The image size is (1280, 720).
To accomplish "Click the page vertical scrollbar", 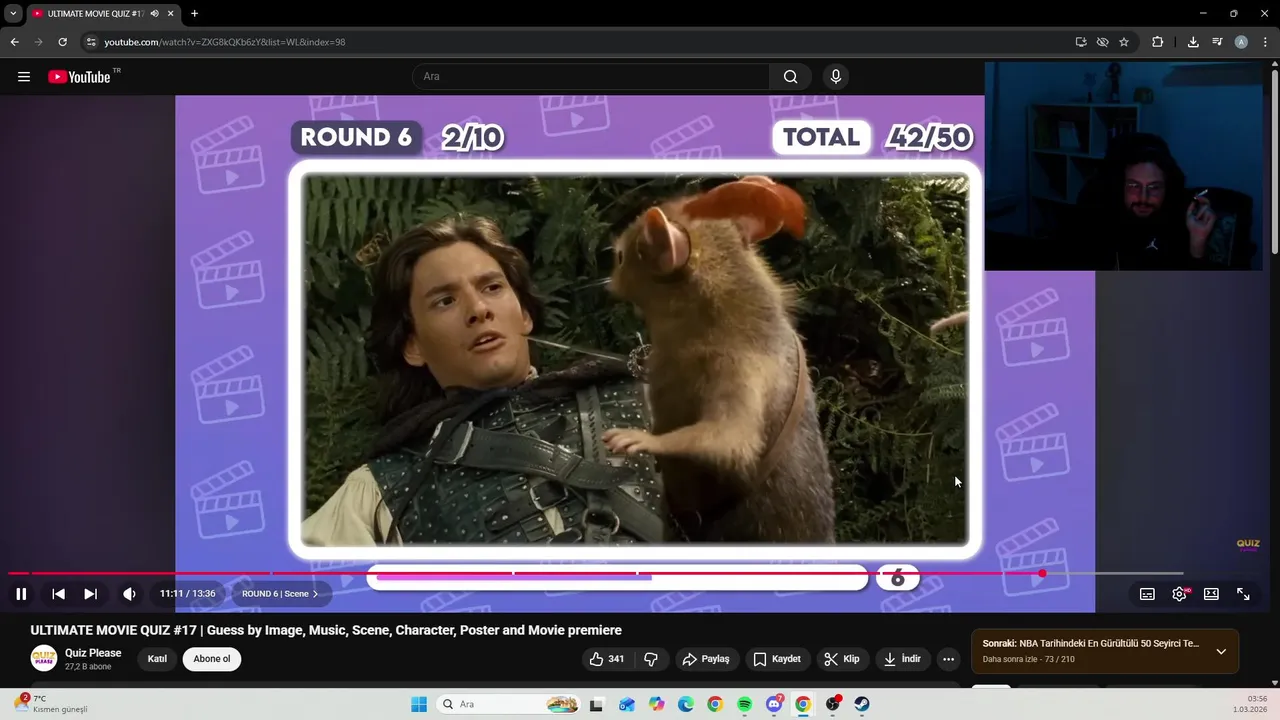I will point(1275,160).
